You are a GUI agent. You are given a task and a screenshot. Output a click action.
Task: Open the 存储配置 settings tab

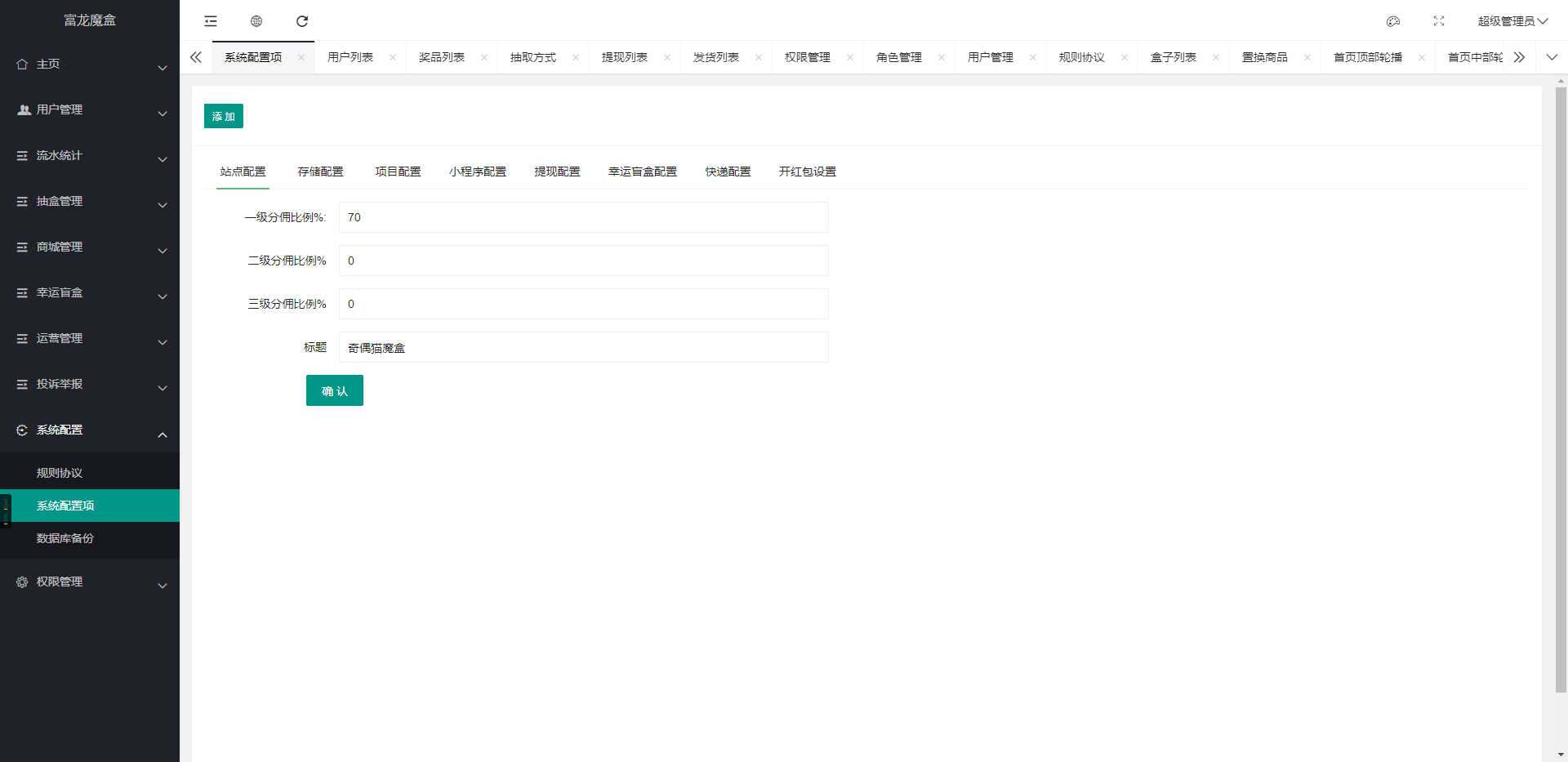coord(320,172)
